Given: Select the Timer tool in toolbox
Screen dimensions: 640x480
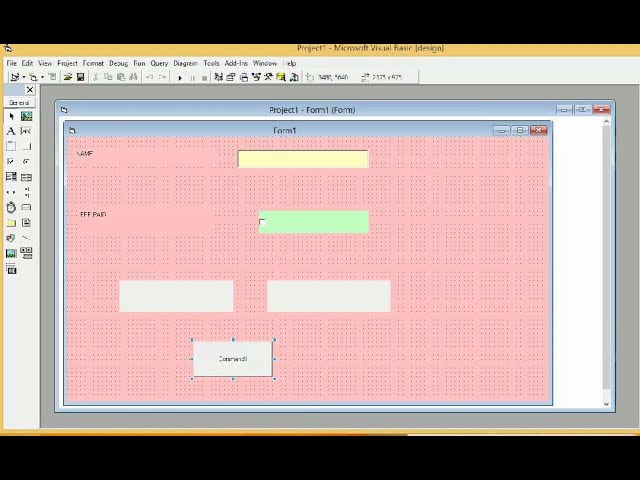Looking at the screenshot, I should 11,207.
